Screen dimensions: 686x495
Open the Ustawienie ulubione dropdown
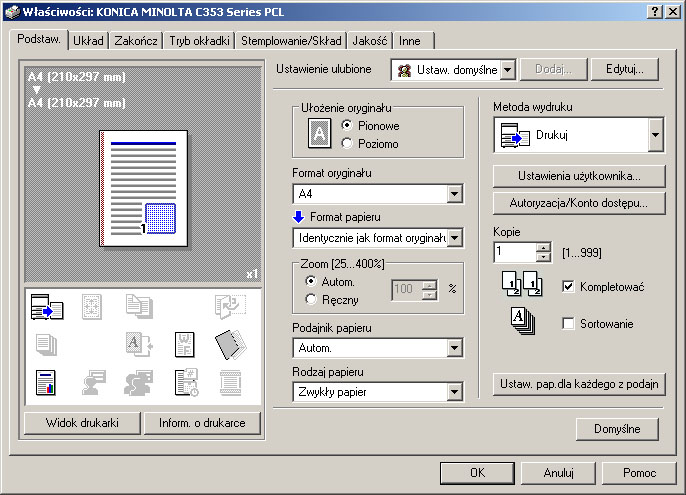coord(508,70)
